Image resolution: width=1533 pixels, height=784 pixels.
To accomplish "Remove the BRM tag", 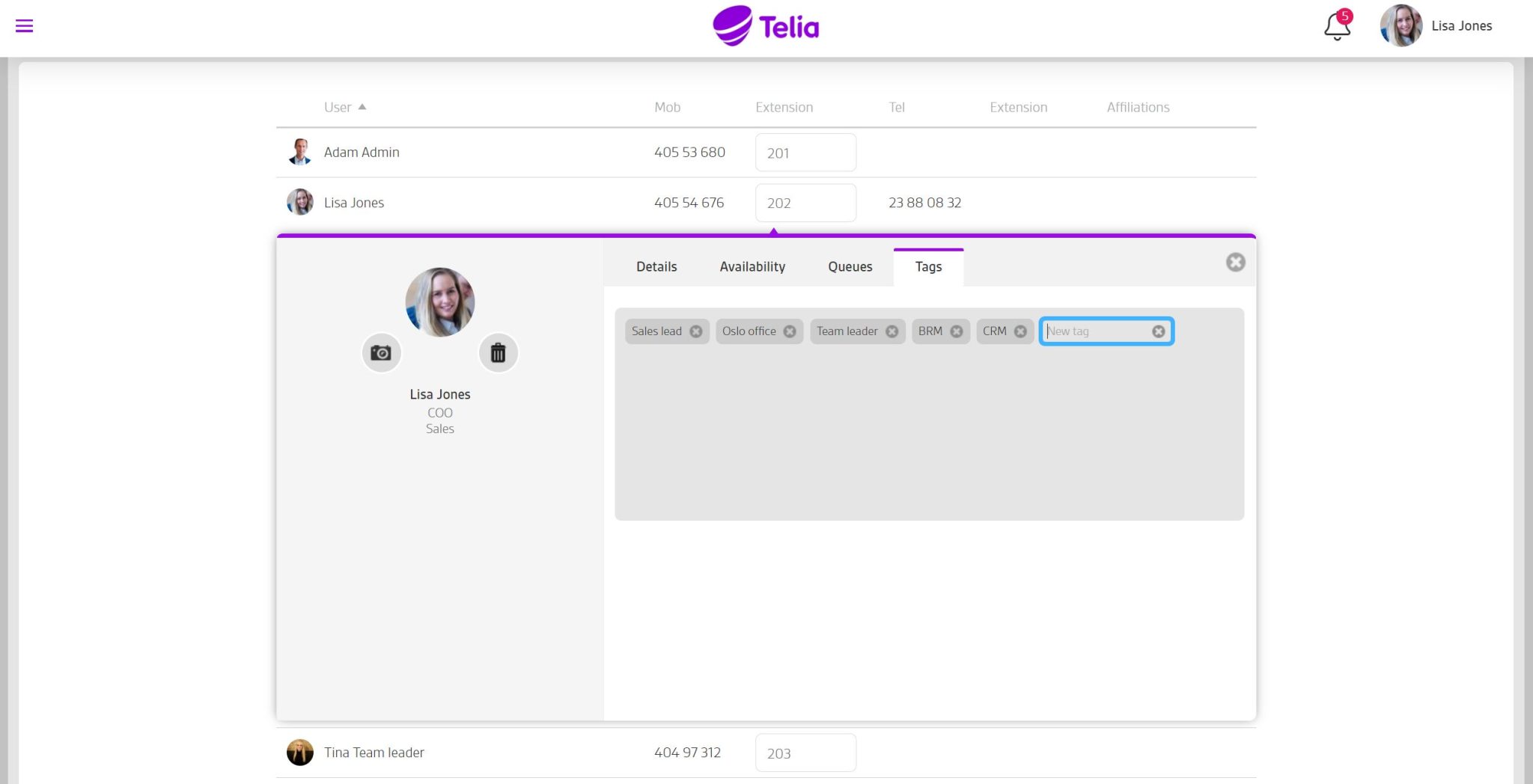I will 957,331.
